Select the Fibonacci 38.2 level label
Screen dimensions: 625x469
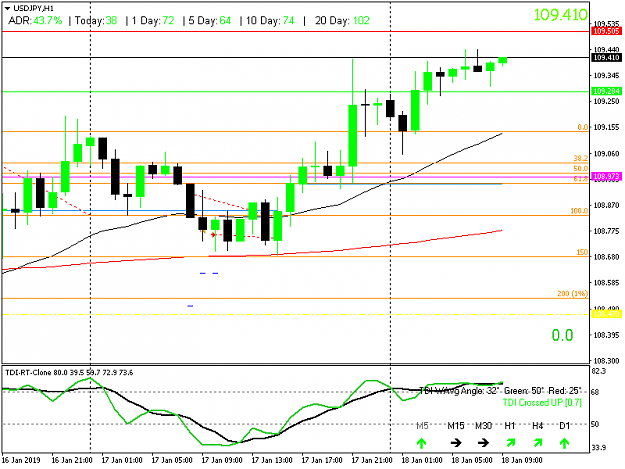pos(580,158)
